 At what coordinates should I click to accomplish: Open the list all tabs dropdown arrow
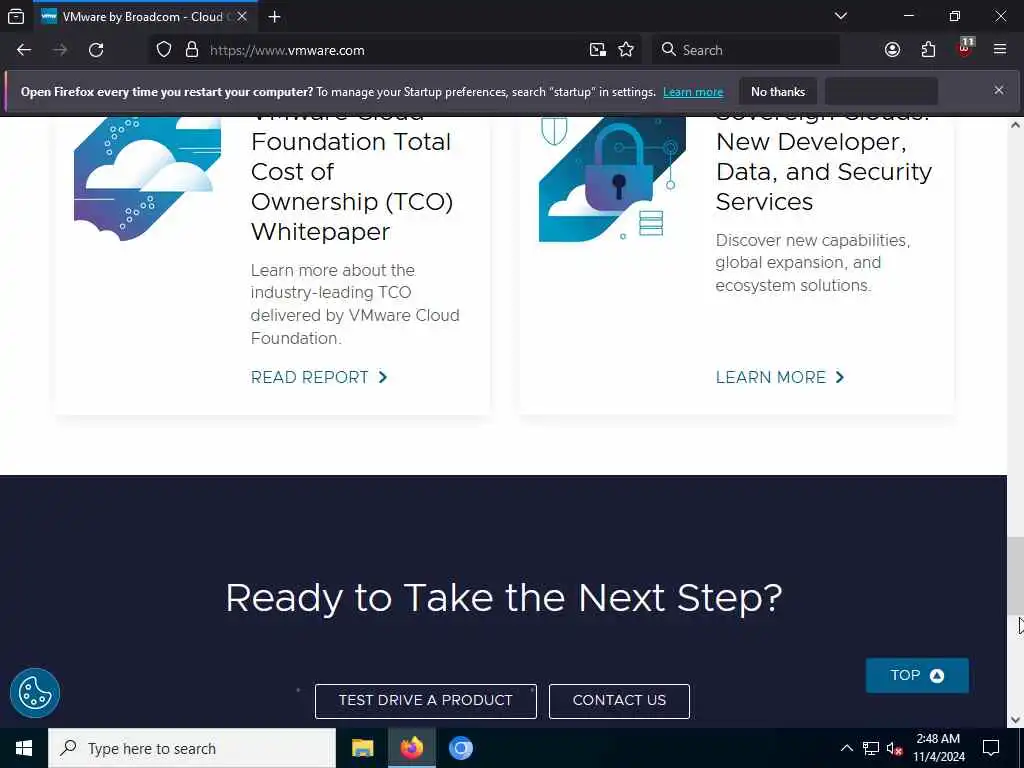click(x=841, y=16)
